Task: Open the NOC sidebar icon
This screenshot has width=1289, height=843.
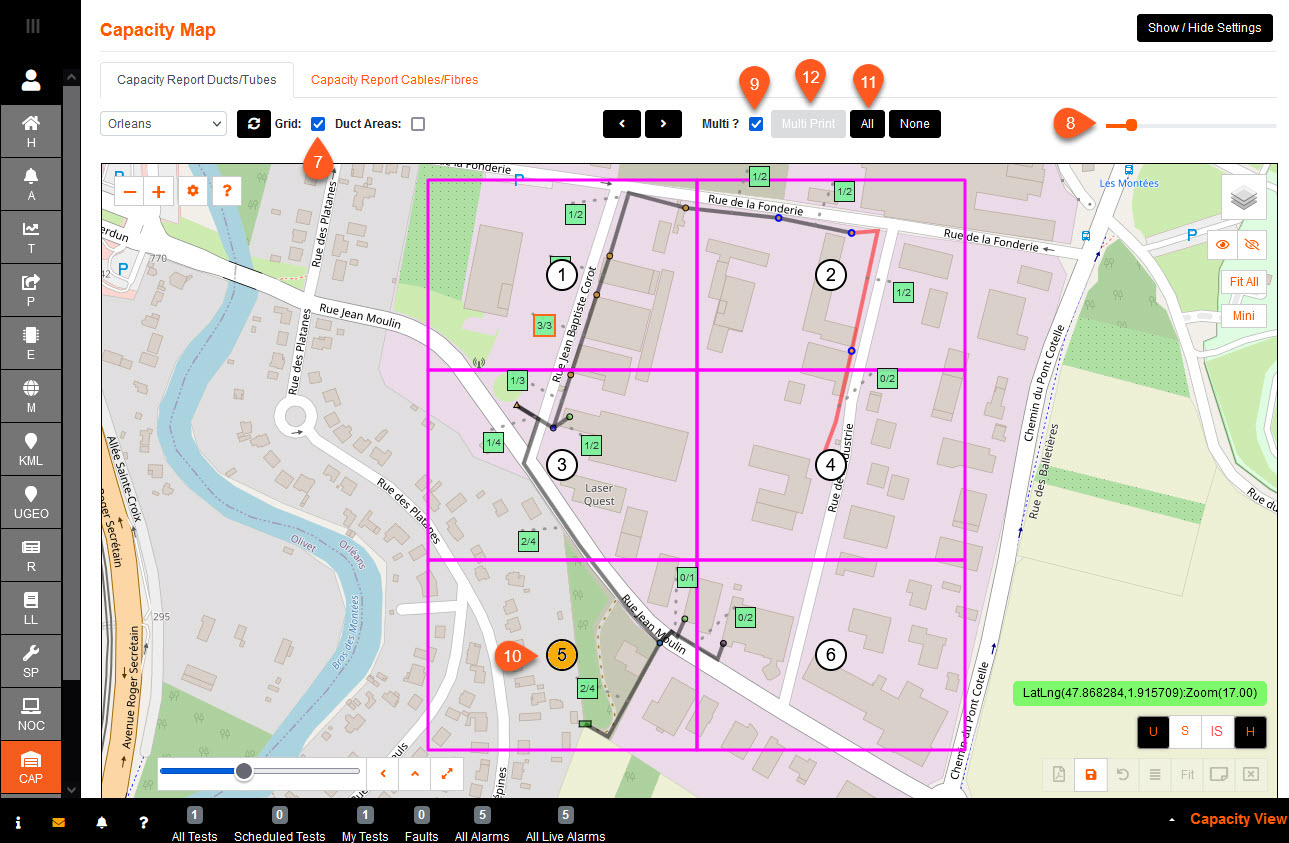Action: click(x=31, y=714)
